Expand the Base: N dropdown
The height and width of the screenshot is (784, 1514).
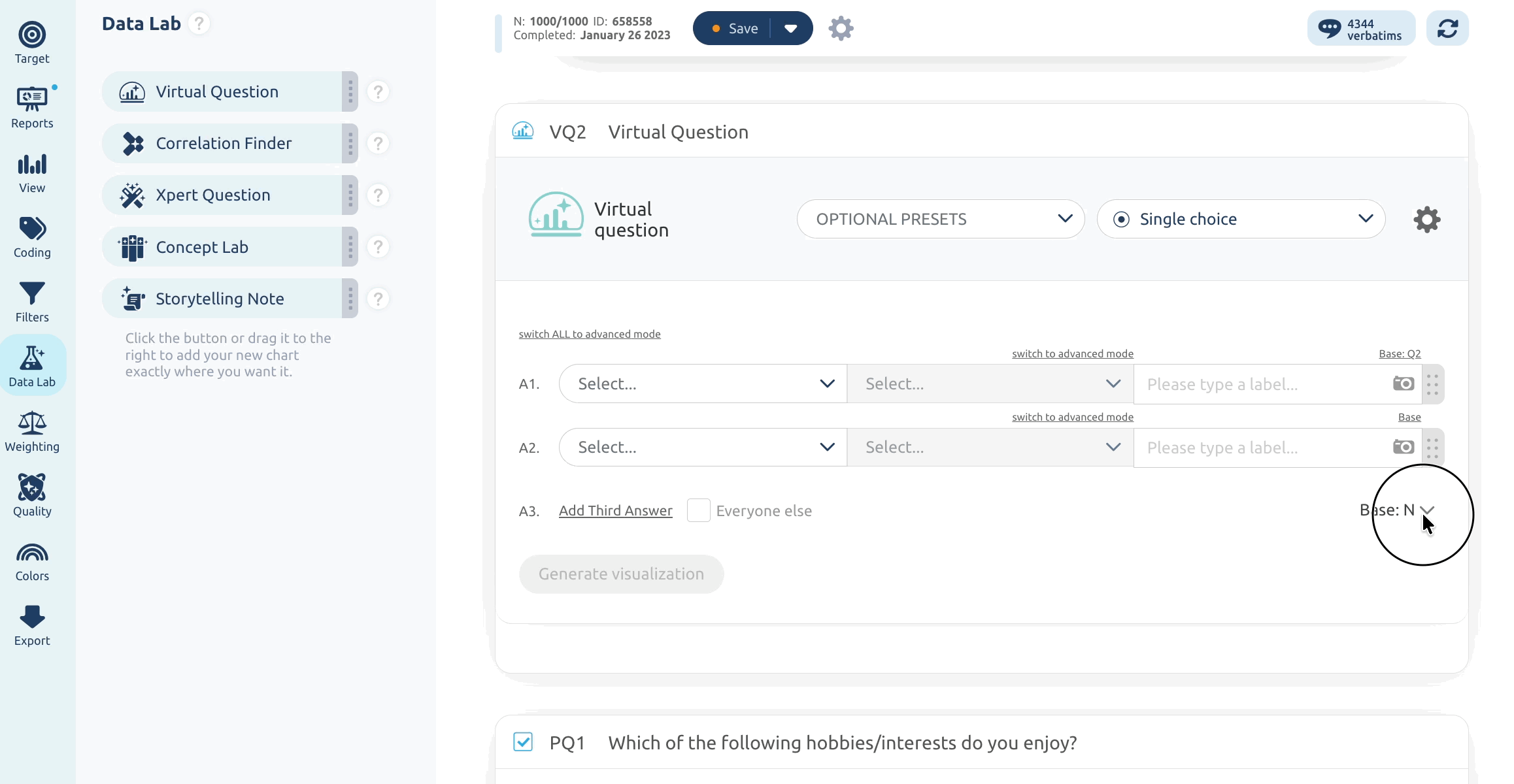1397,510
